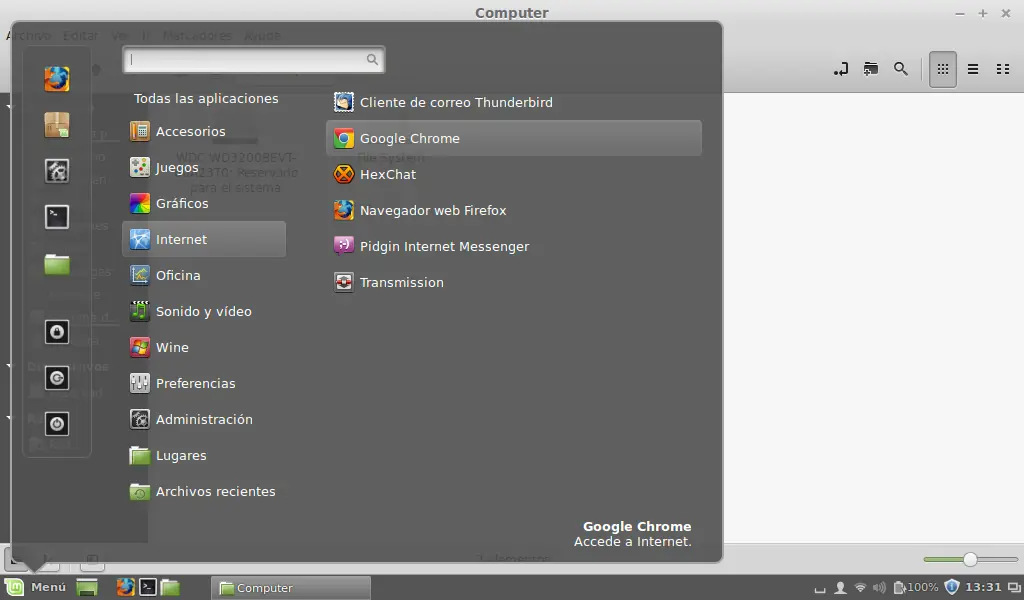Click the Menú button on the panel
Screen dimensions: 1024x600
(x=37, y=587)
